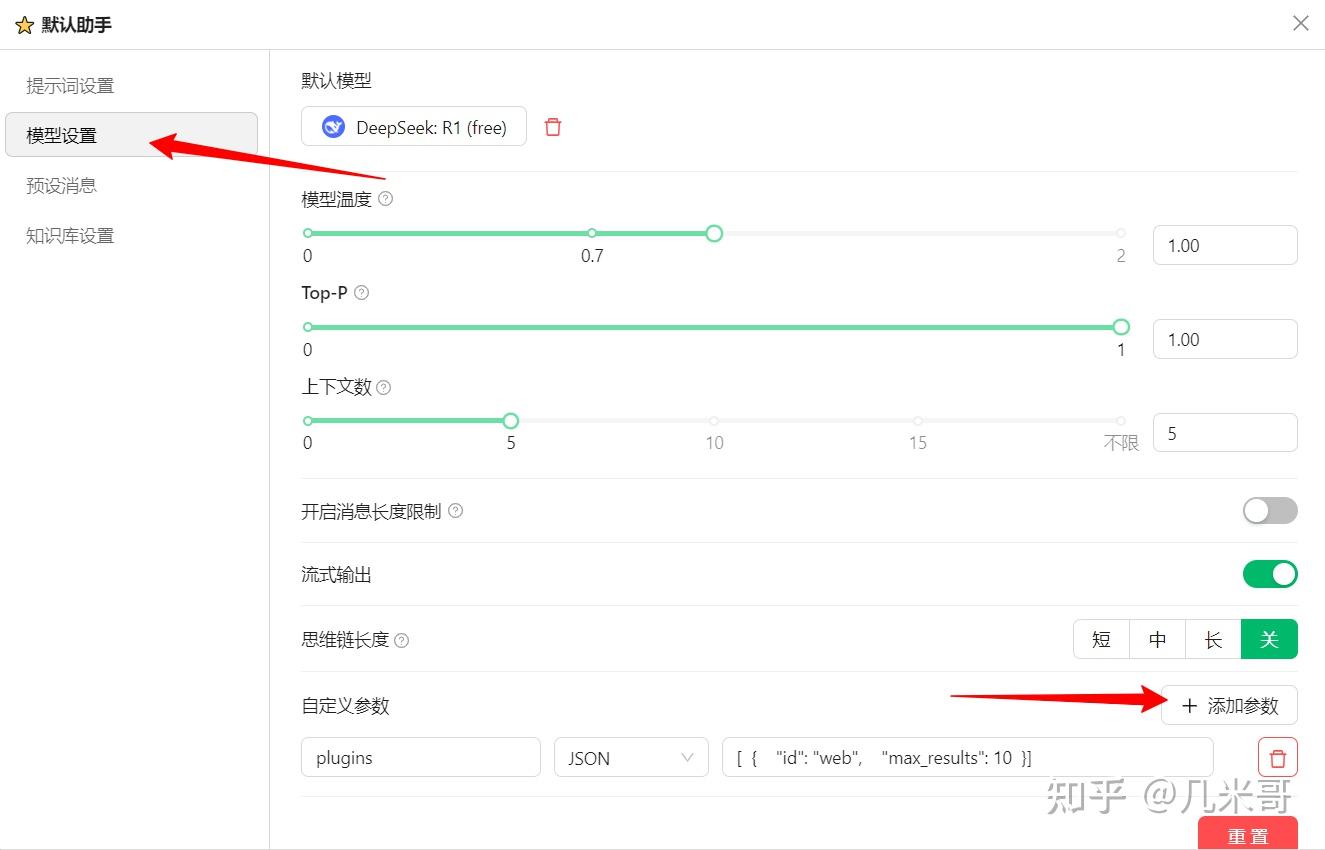Choose 长 for 思维链长度
The image size is (1325, 850).
click(x=1213, y=639)
